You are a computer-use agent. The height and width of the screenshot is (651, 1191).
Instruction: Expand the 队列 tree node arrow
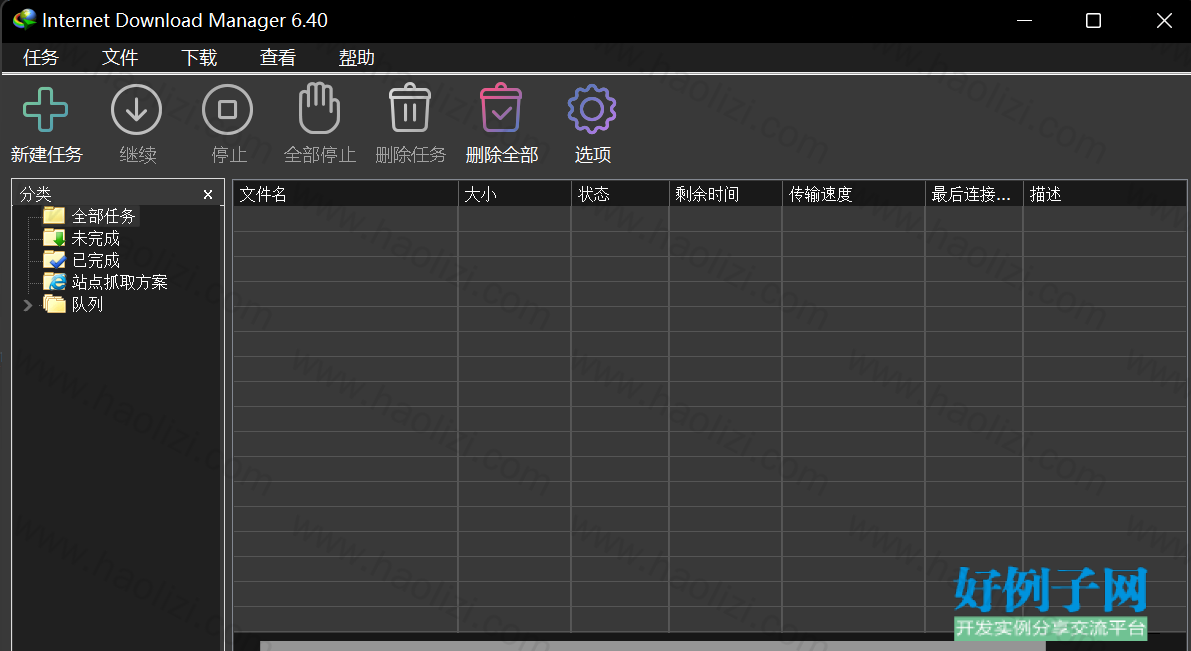point(28,305)
